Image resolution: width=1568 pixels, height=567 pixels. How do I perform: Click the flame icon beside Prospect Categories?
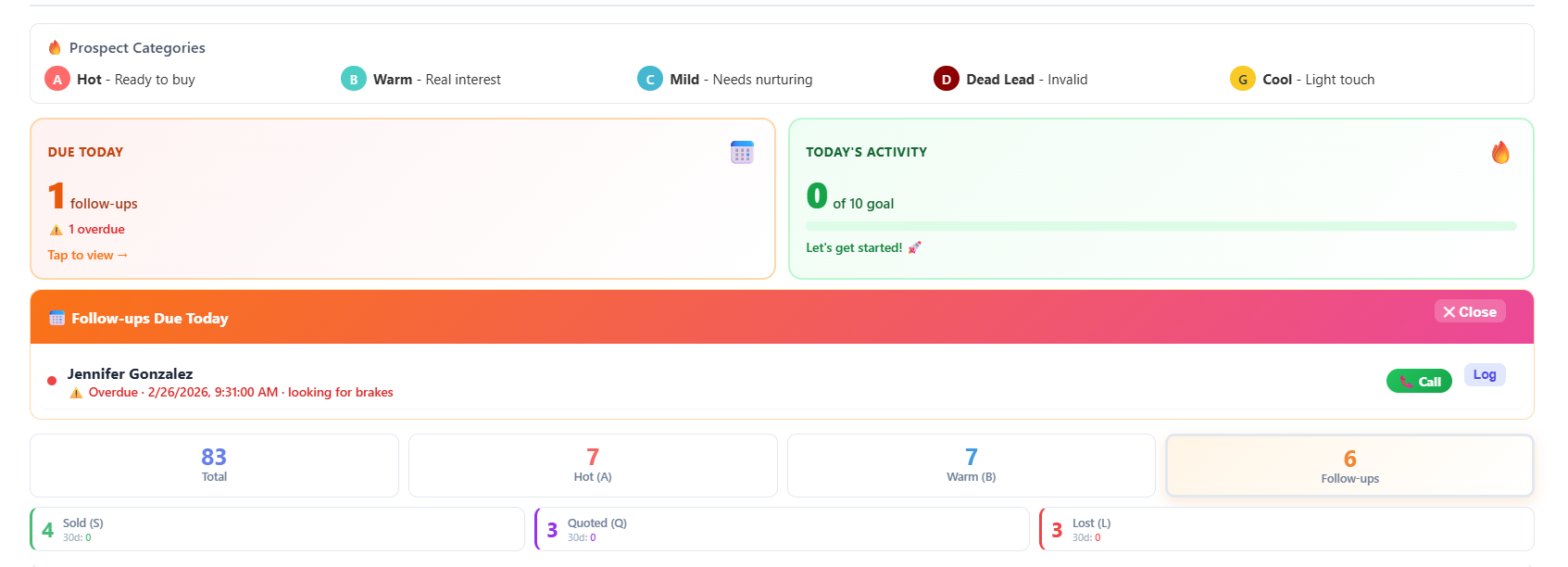pyautogui.click(x=55, y=47)
